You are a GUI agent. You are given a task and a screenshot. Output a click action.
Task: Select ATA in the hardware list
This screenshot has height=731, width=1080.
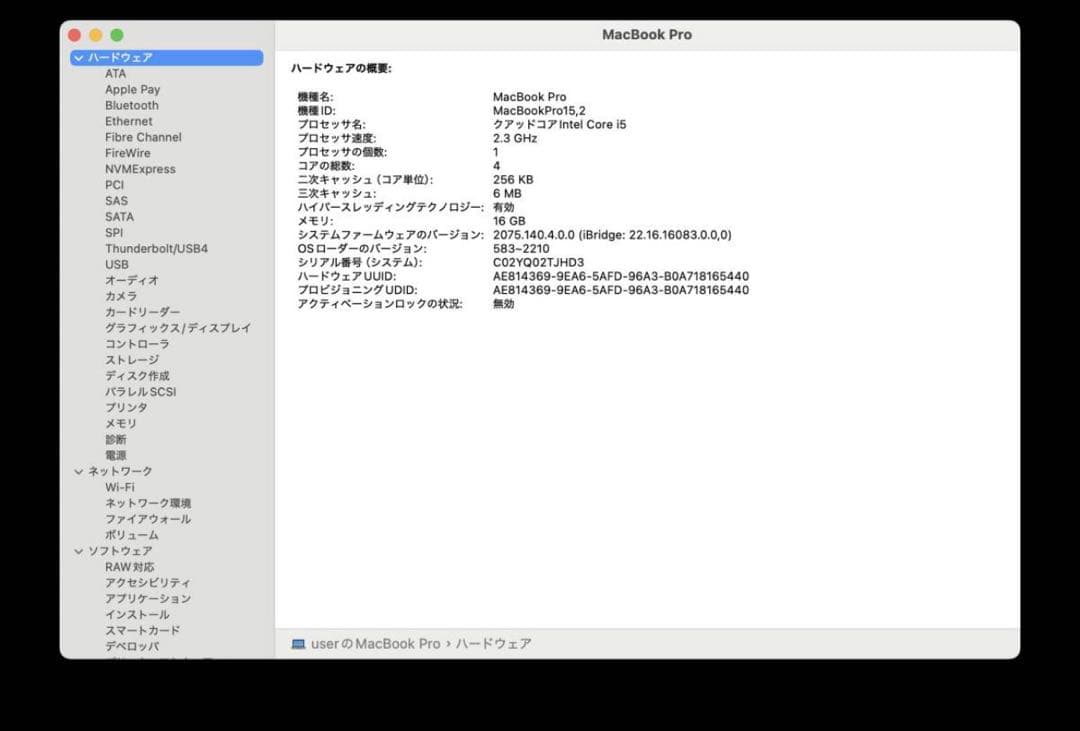115,73
